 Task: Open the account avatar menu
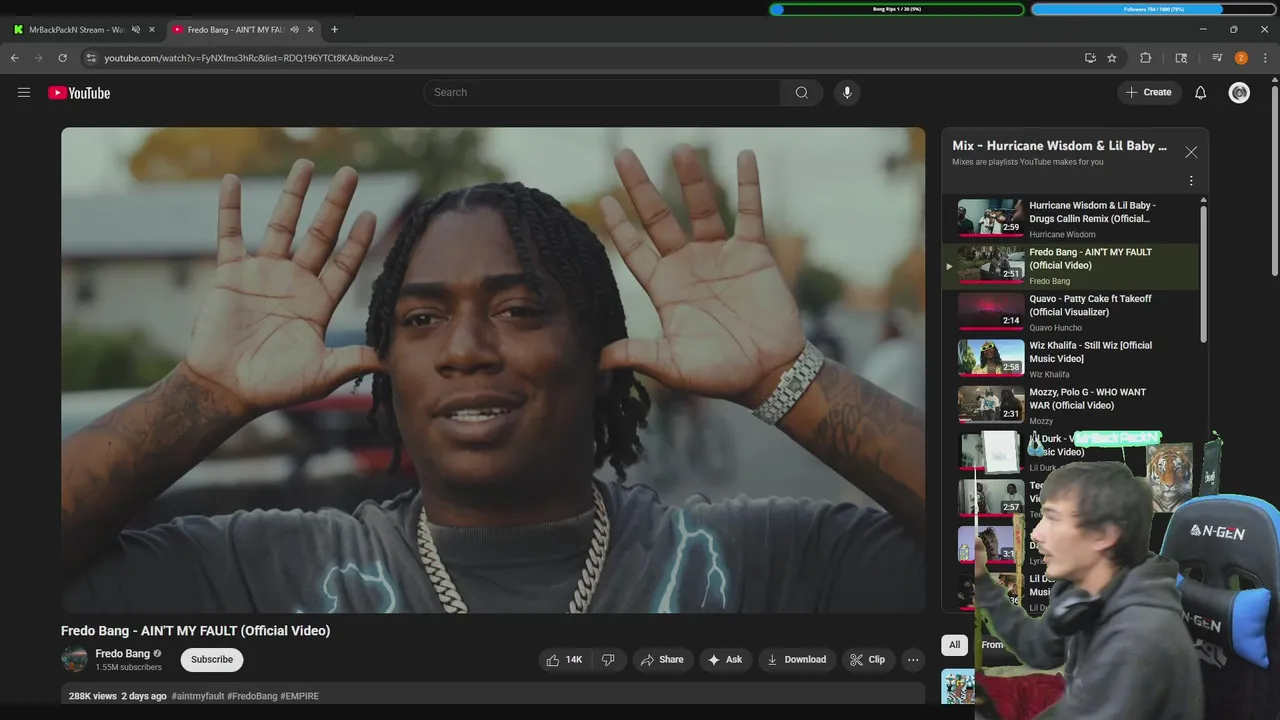[x=1239, y=93]
